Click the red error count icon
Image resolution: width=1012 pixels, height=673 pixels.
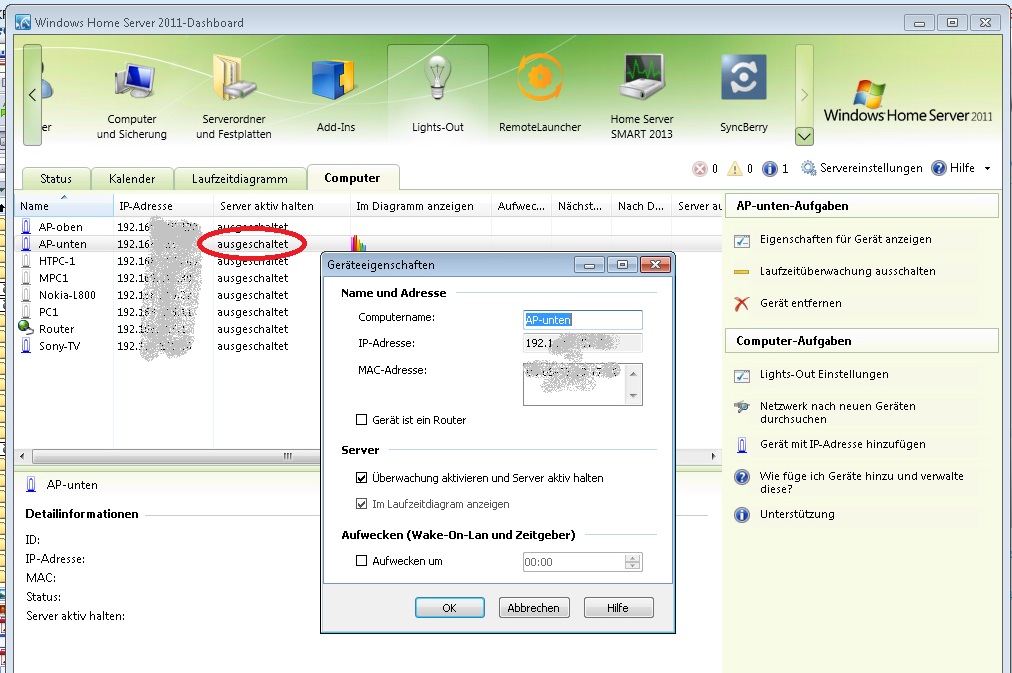700,169
